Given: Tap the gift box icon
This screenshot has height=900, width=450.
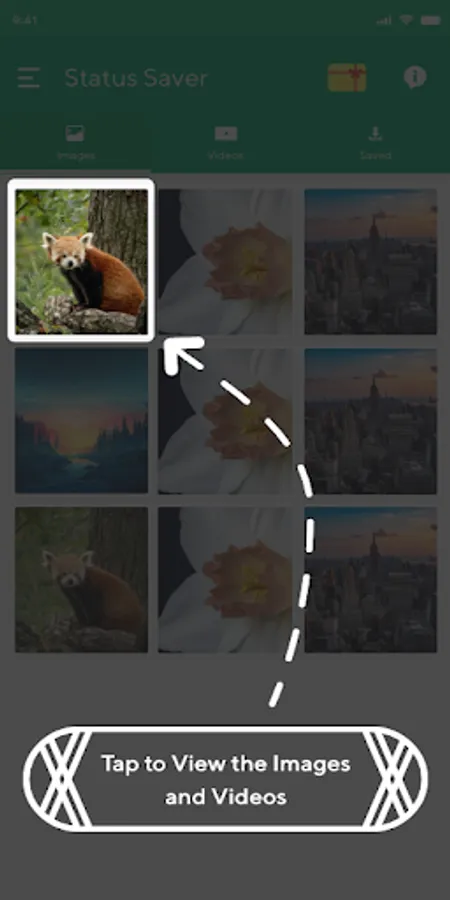Looking at the screenshot, I should 347,77.
